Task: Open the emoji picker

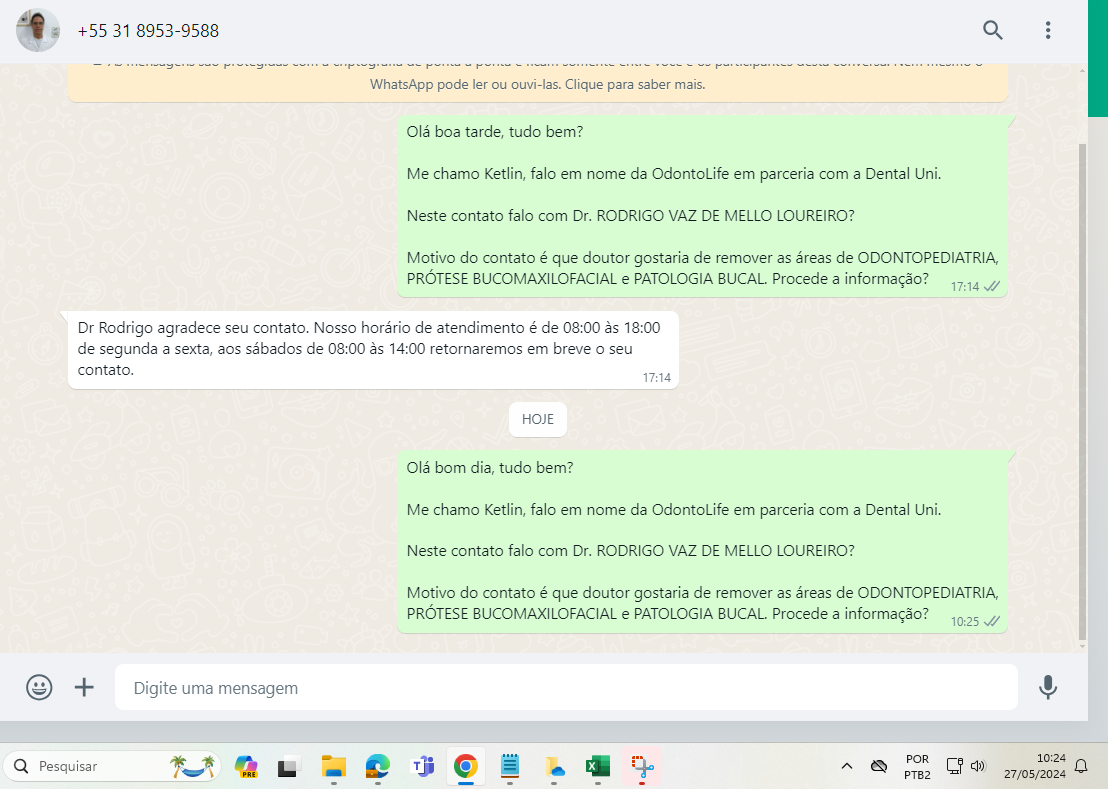Action: (x=39, y=687)
